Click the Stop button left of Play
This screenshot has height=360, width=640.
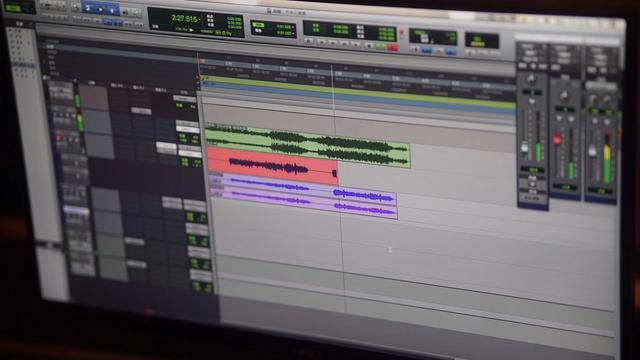369,46
